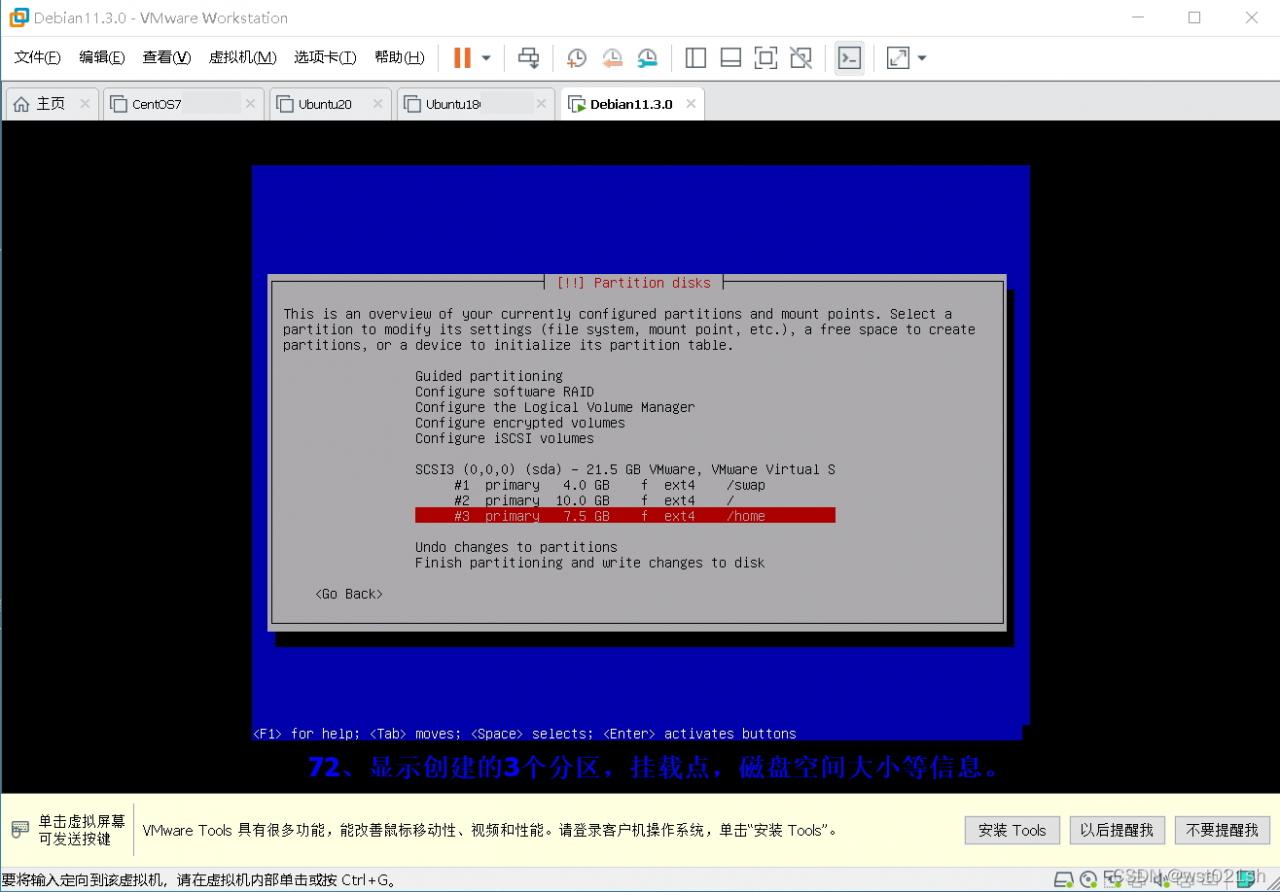Click the stretch guest display icon

click(x=898, y=58)
